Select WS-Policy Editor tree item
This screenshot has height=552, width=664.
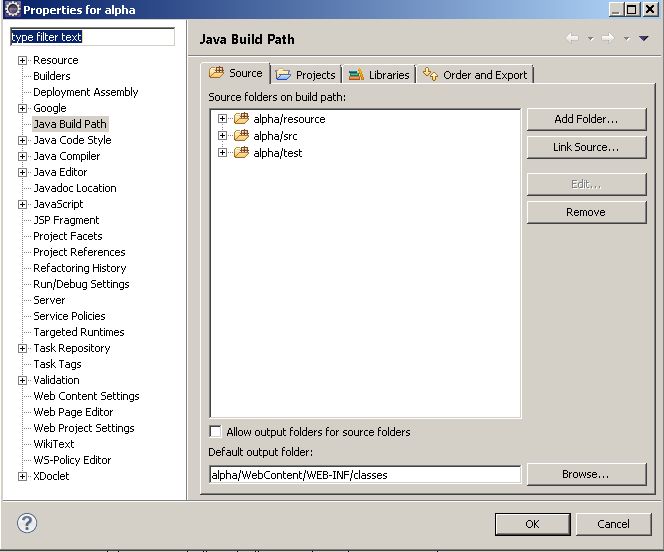coord(72,460)
